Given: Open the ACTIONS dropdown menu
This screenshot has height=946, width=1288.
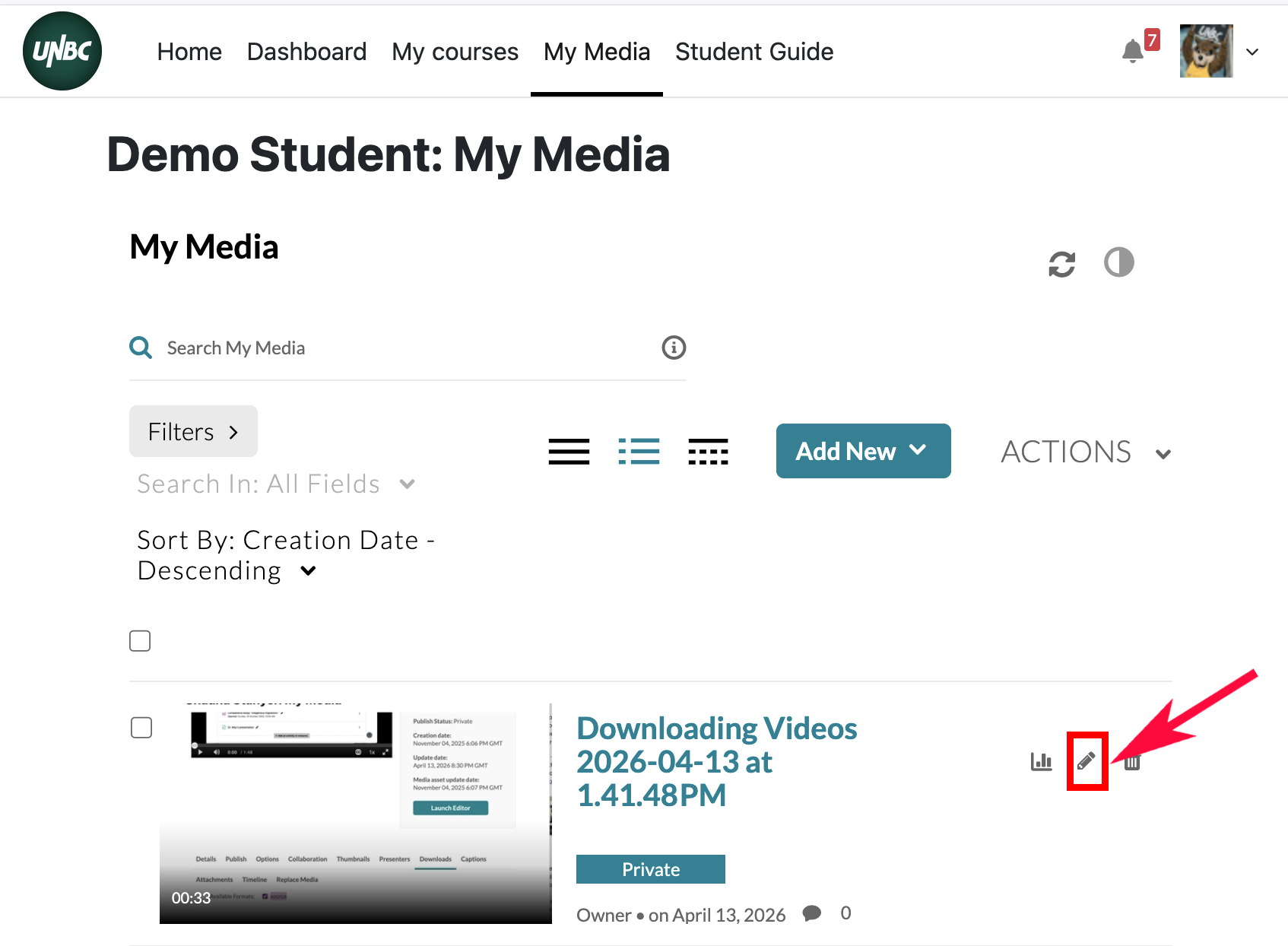Looking at the screenshot, I should 1085,452.
